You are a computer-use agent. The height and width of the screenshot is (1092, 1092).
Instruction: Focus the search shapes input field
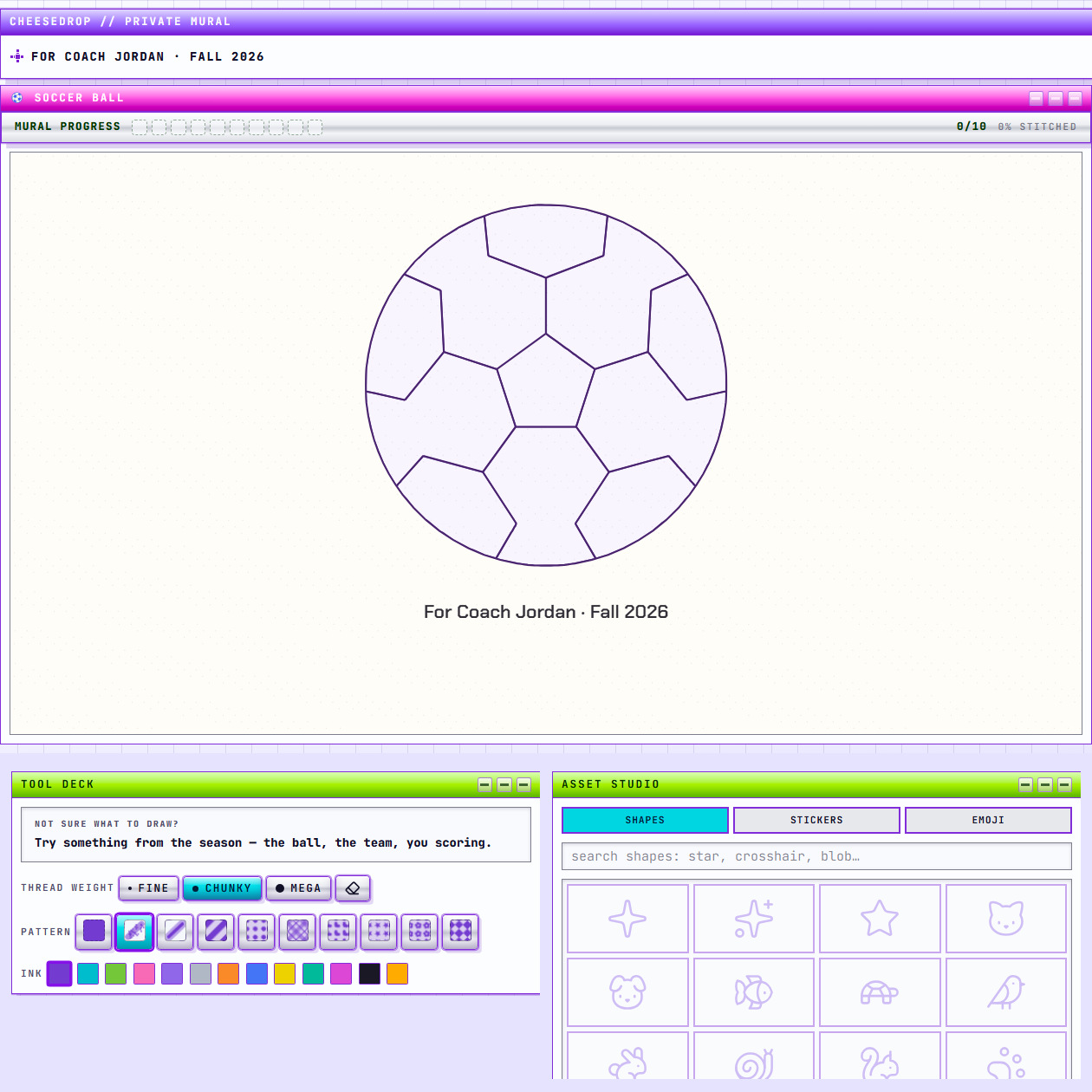point(816,856)
